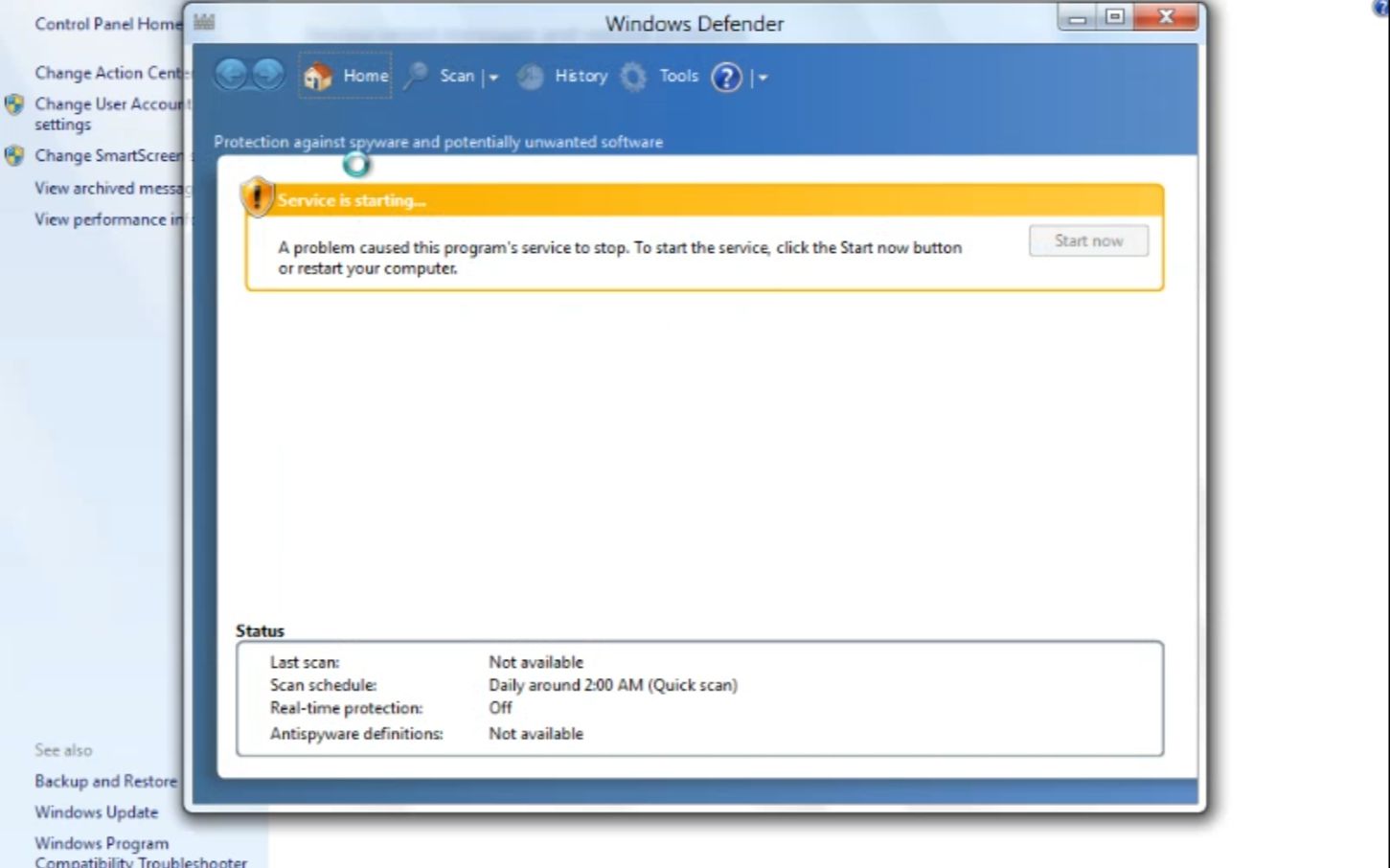
Task: Close the Windows Defender window
Action: click(x=1166, y=16)
